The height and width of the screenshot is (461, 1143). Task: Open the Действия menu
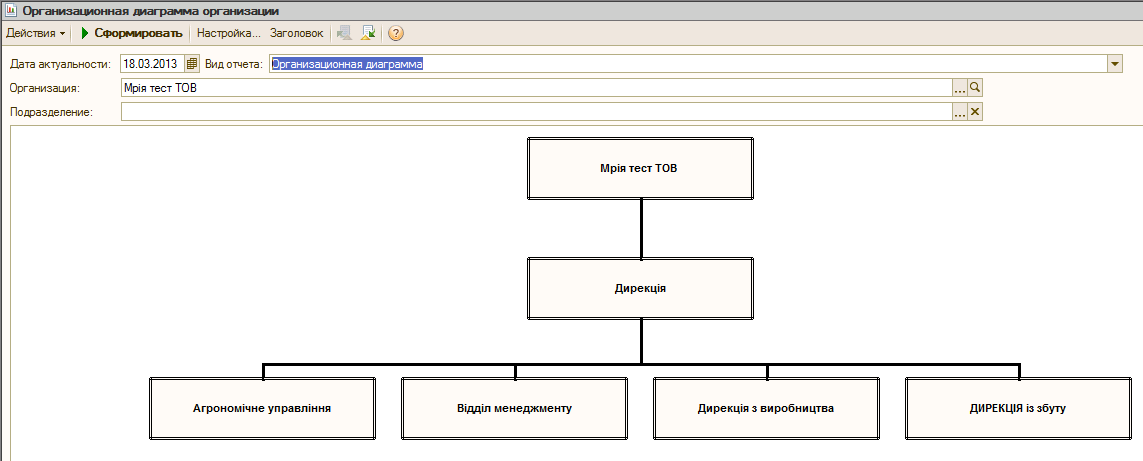coord(35,34)
